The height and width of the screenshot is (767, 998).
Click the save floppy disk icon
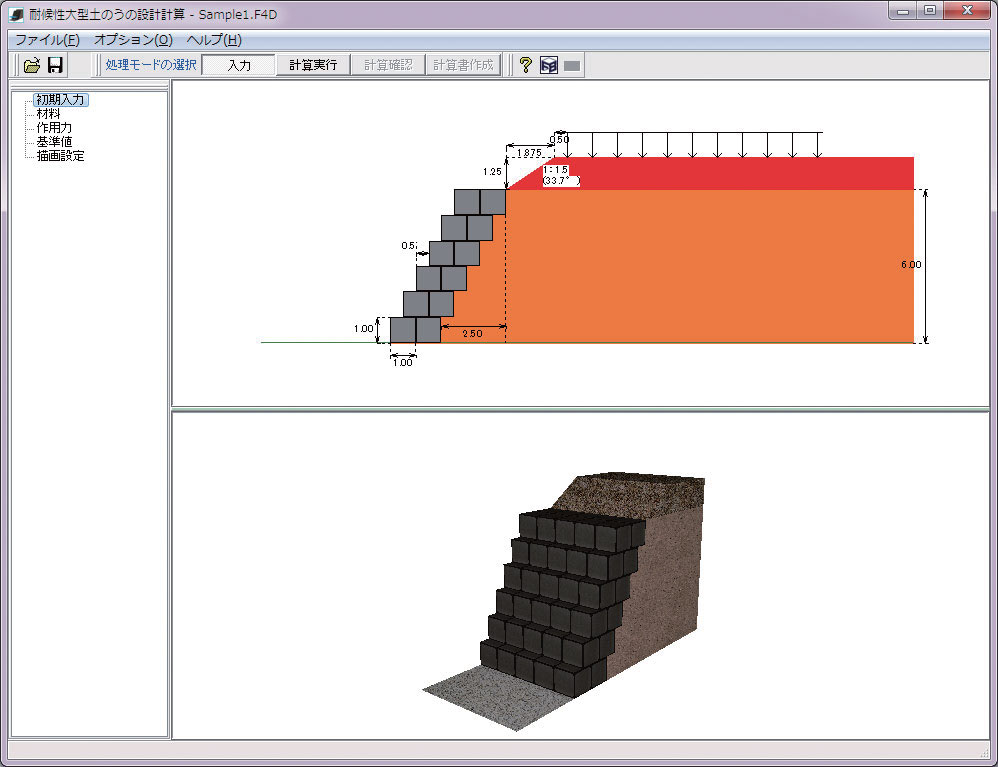coord(55,65)
